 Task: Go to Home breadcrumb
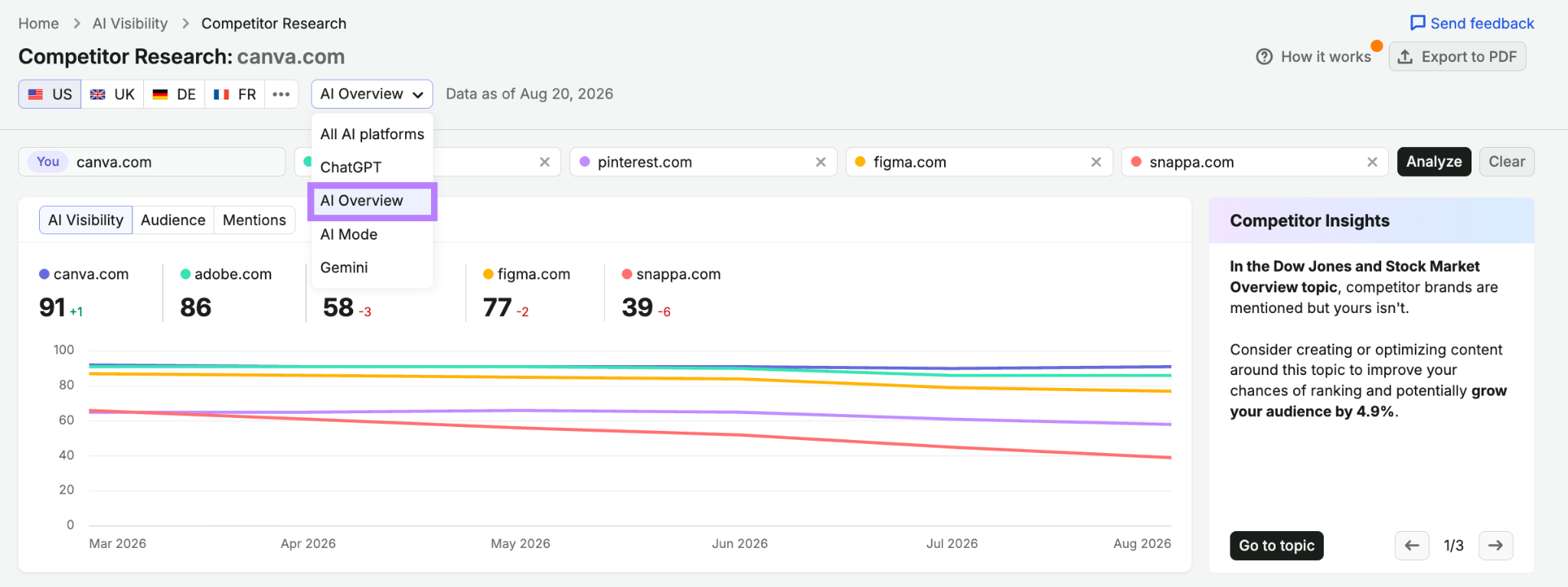38,24
